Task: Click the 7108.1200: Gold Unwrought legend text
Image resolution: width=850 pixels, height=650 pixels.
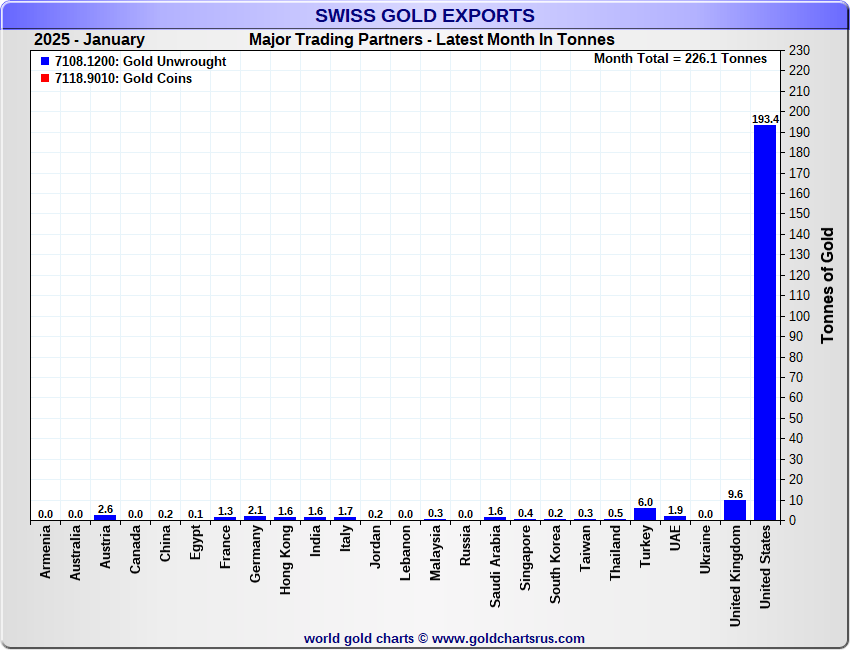Action: click(141, 62)
